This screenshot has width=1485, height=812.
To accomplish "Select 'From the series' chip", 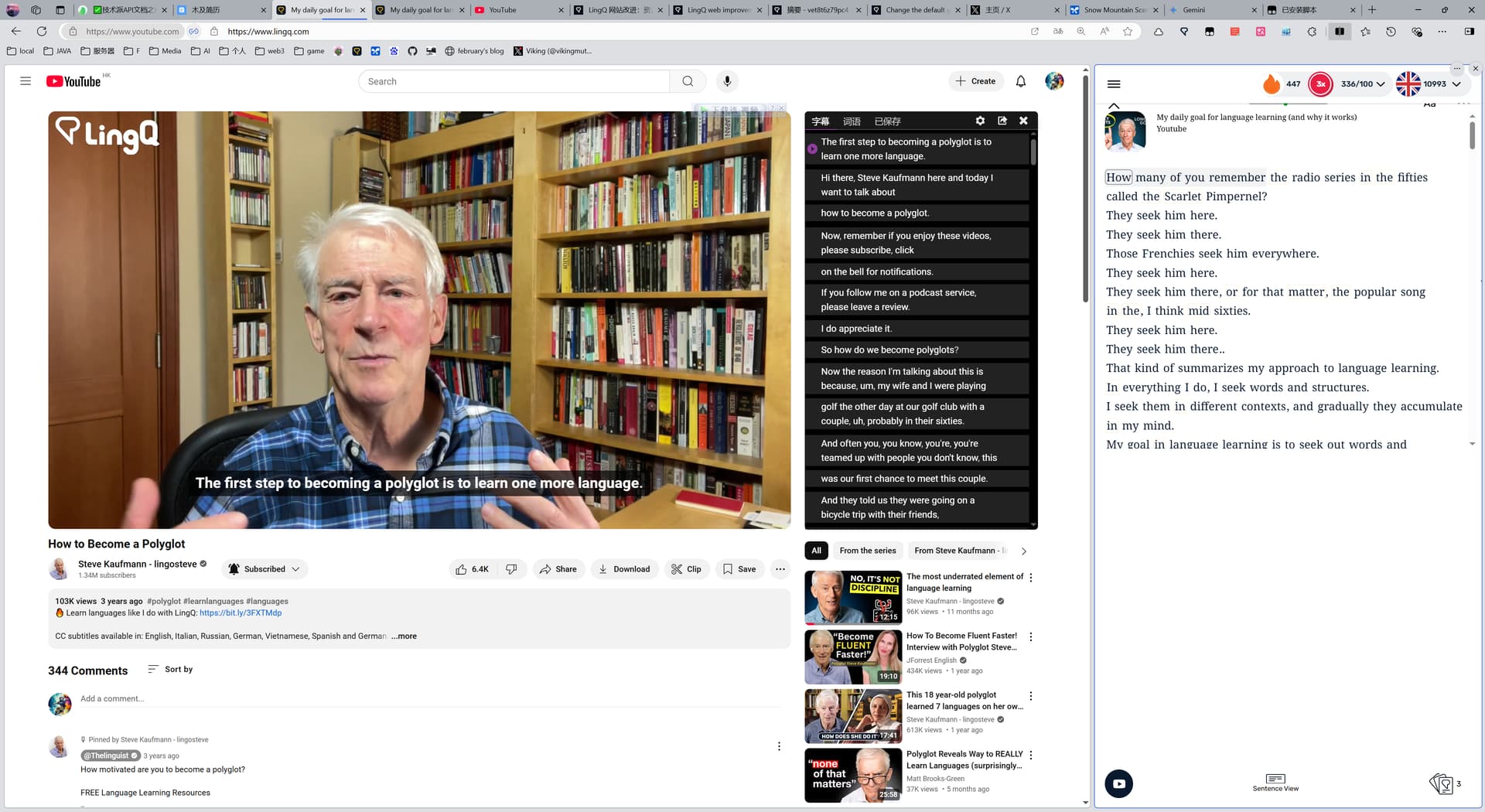I will (x=868, y=551).
